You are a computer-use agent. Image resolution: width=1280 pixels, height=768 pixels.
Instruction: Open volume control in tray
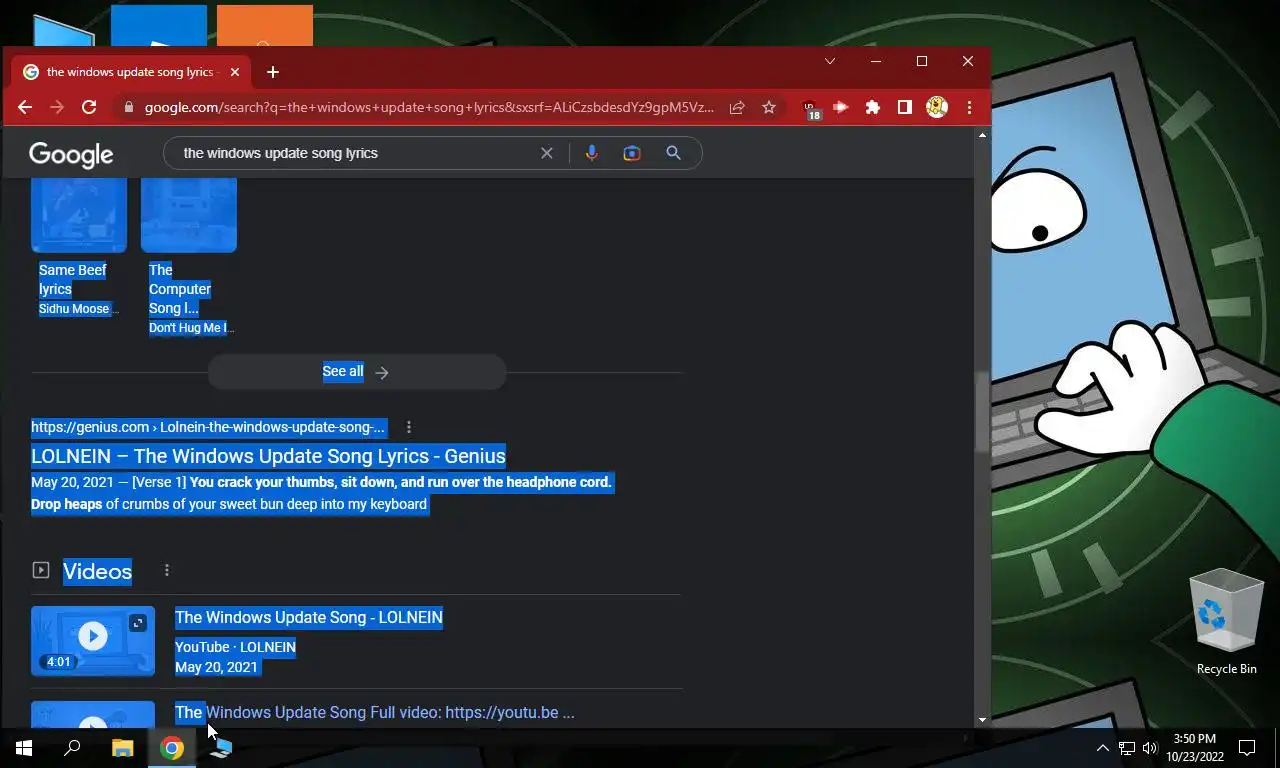[1150, 748]
